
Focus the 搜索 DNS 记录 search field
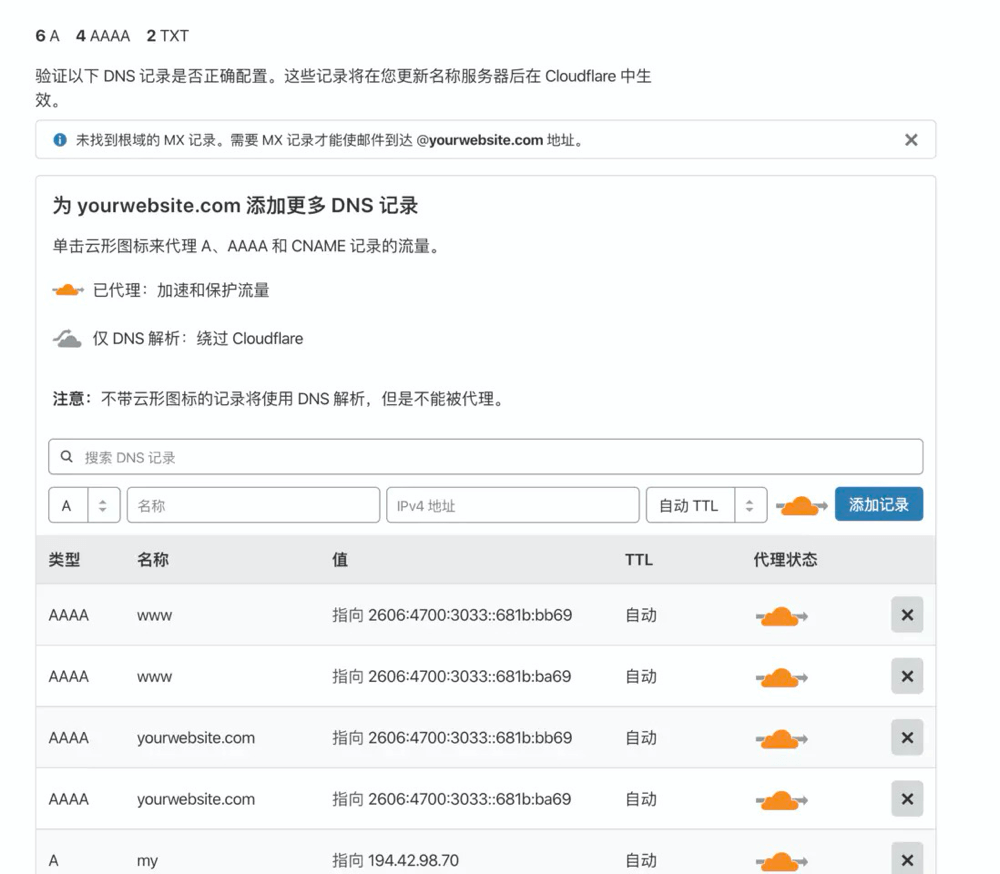click(x=485, y=457)
